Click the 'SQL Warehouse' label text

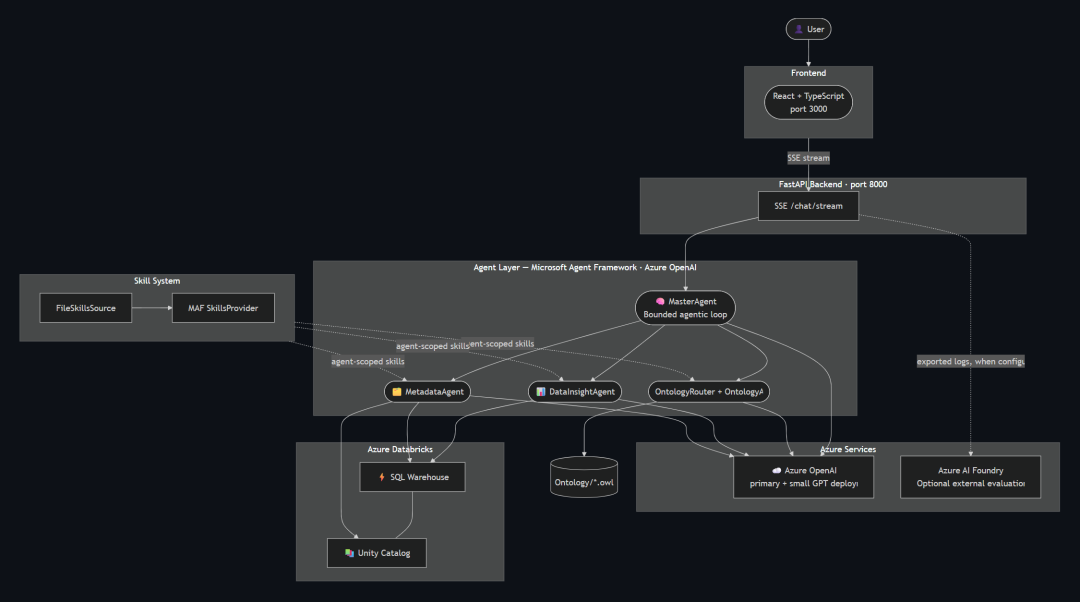point(419,477)
